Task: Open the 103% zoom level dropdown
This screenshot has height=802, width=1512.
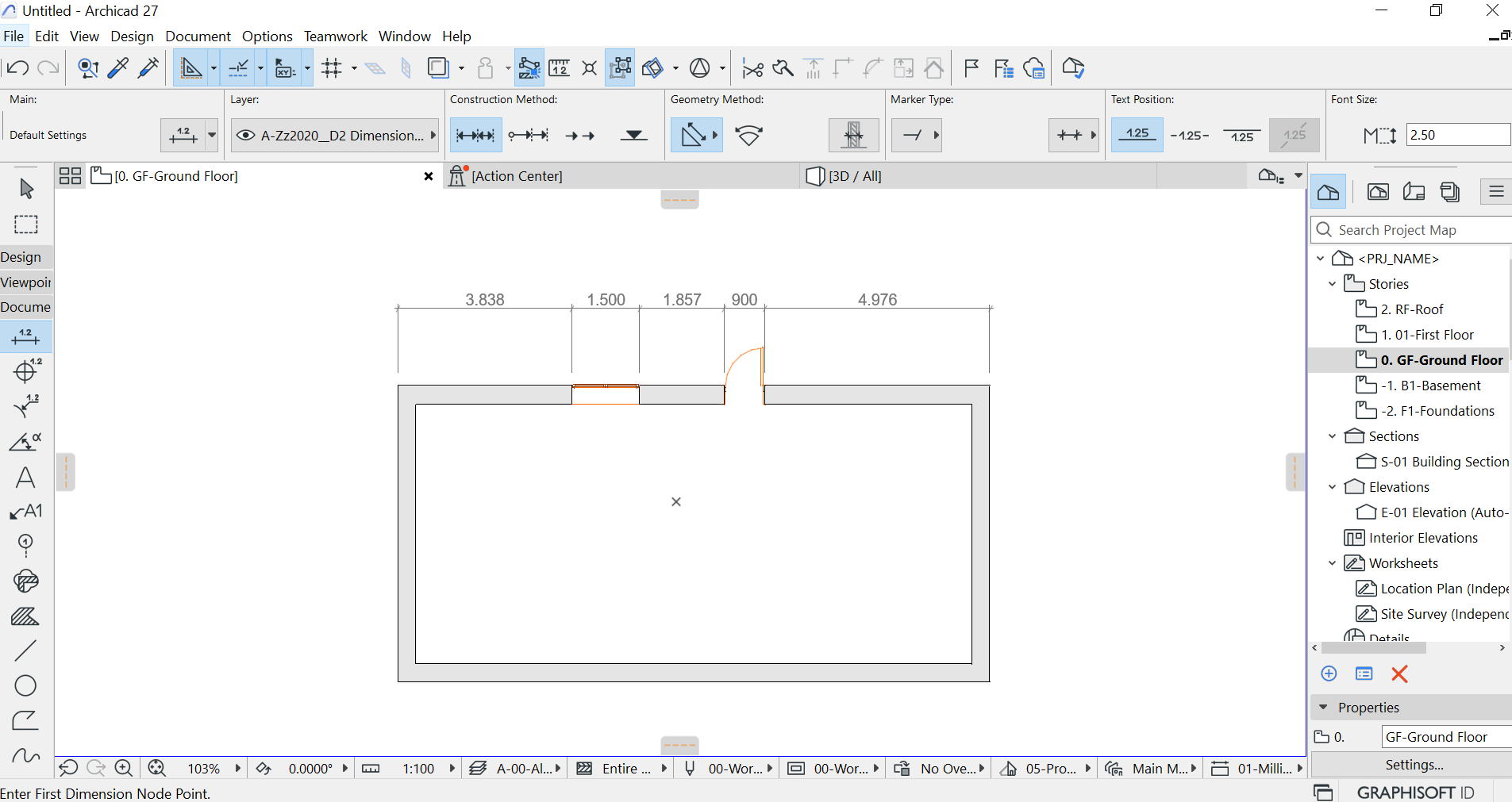Action: [x=237, y=769]
